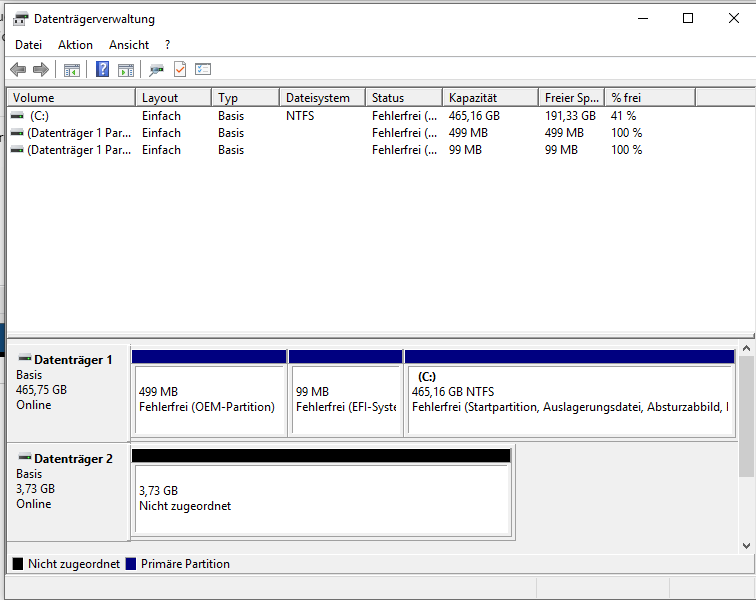
Task: Open the Datei menu
Action: (28, 45)
